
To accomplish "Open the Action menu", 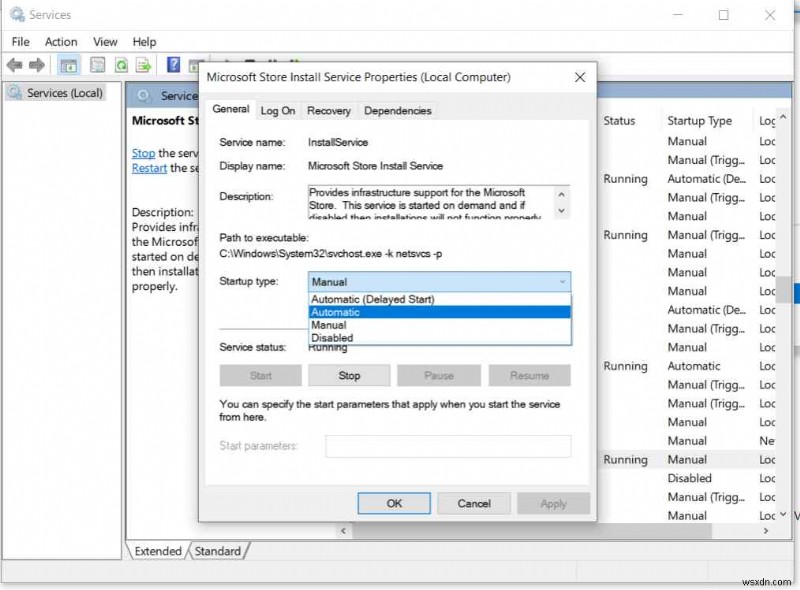I will [x=61, y=41].
